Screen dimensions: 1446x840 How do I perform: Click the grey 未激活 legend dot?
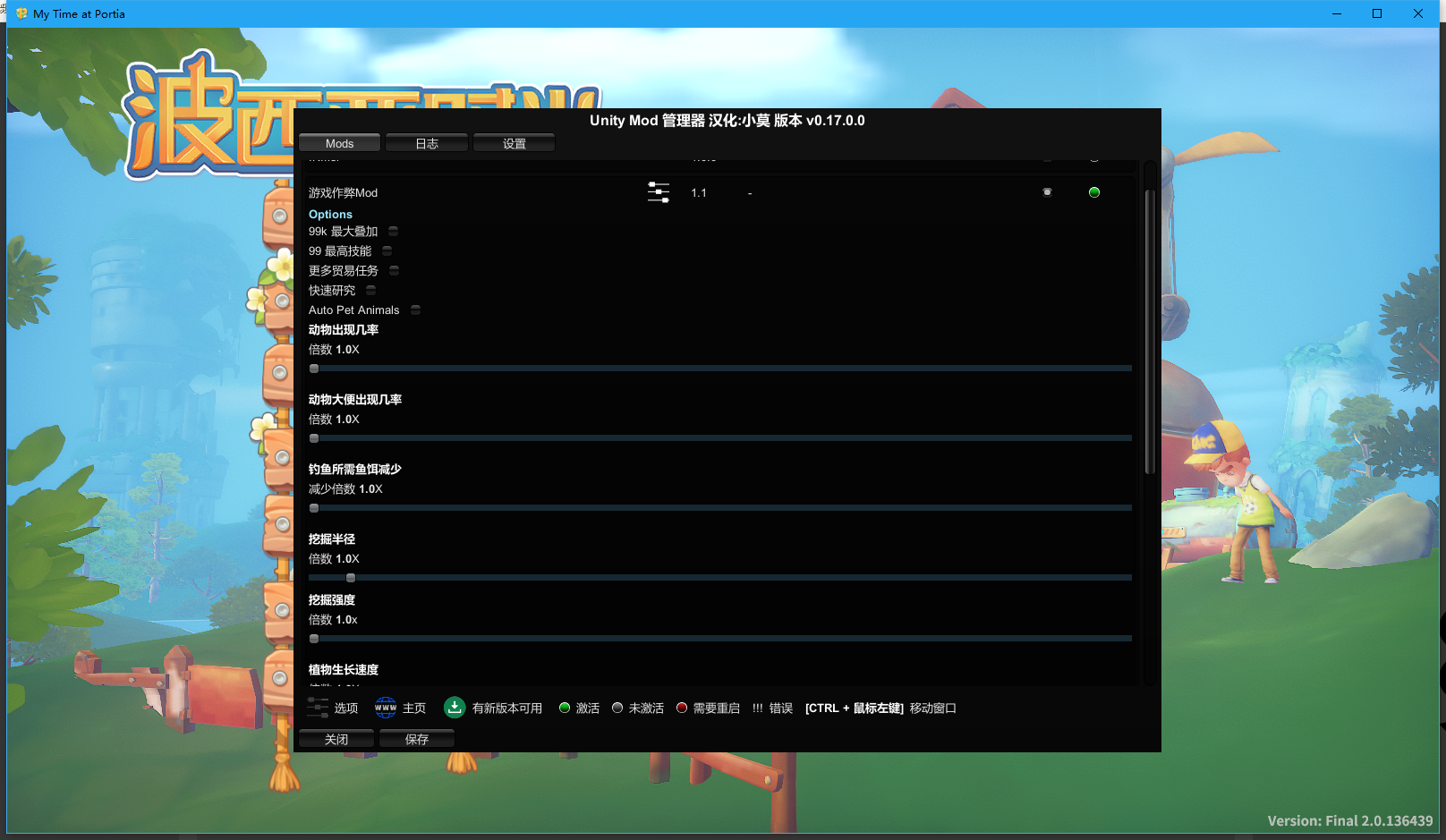coord(617,708)
